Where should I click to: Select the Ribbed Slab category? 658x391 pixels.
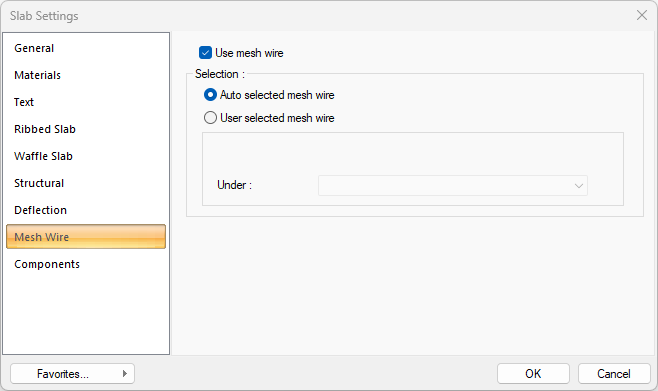pyautogui.click(x=45, y=129)
